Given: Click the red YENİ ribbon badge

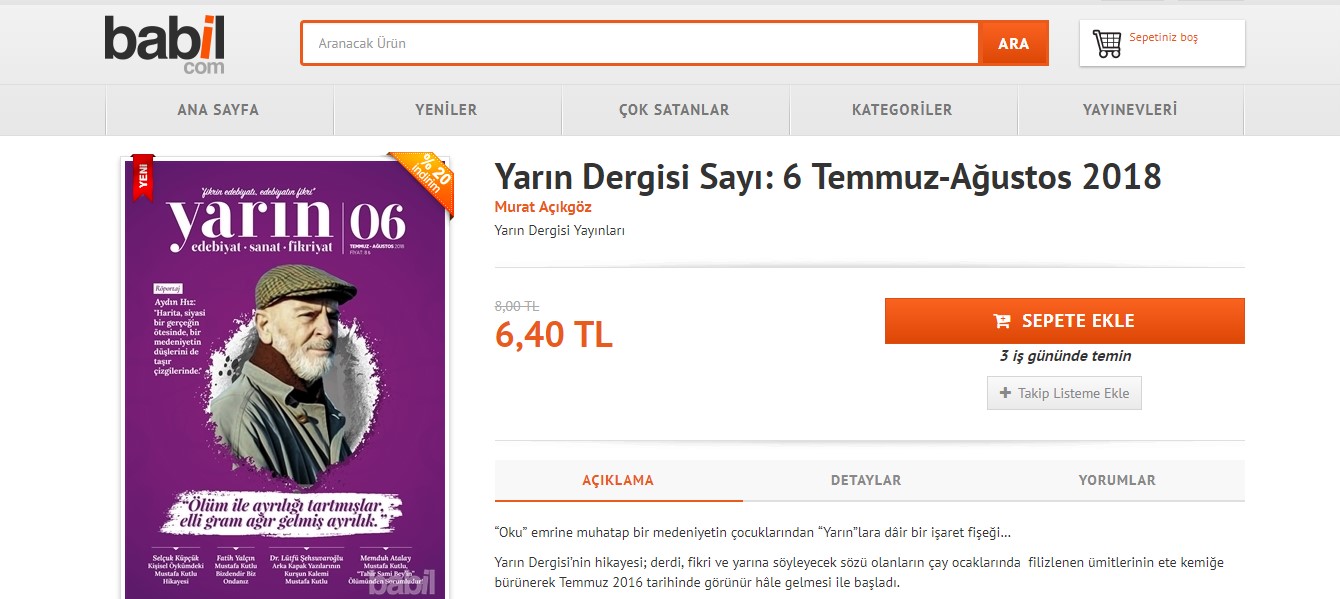Looking at the screenshot, I should (x=143, y=176).
